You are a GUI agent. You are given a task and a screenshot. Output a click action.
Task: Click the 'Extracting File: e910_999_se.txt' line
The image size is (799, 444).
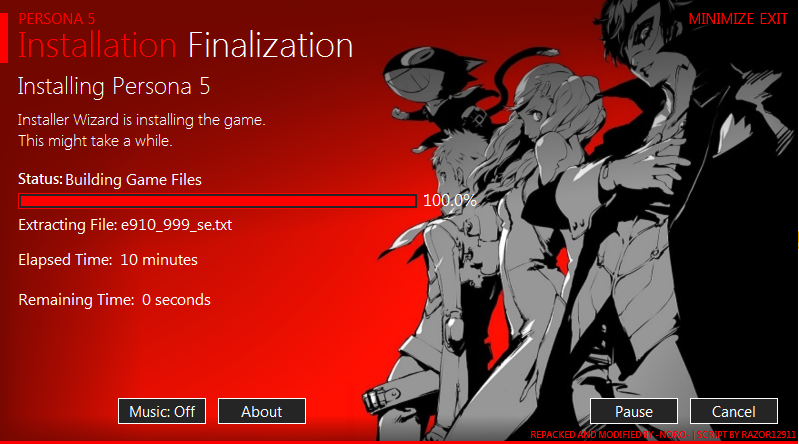(x=125, y=225)
